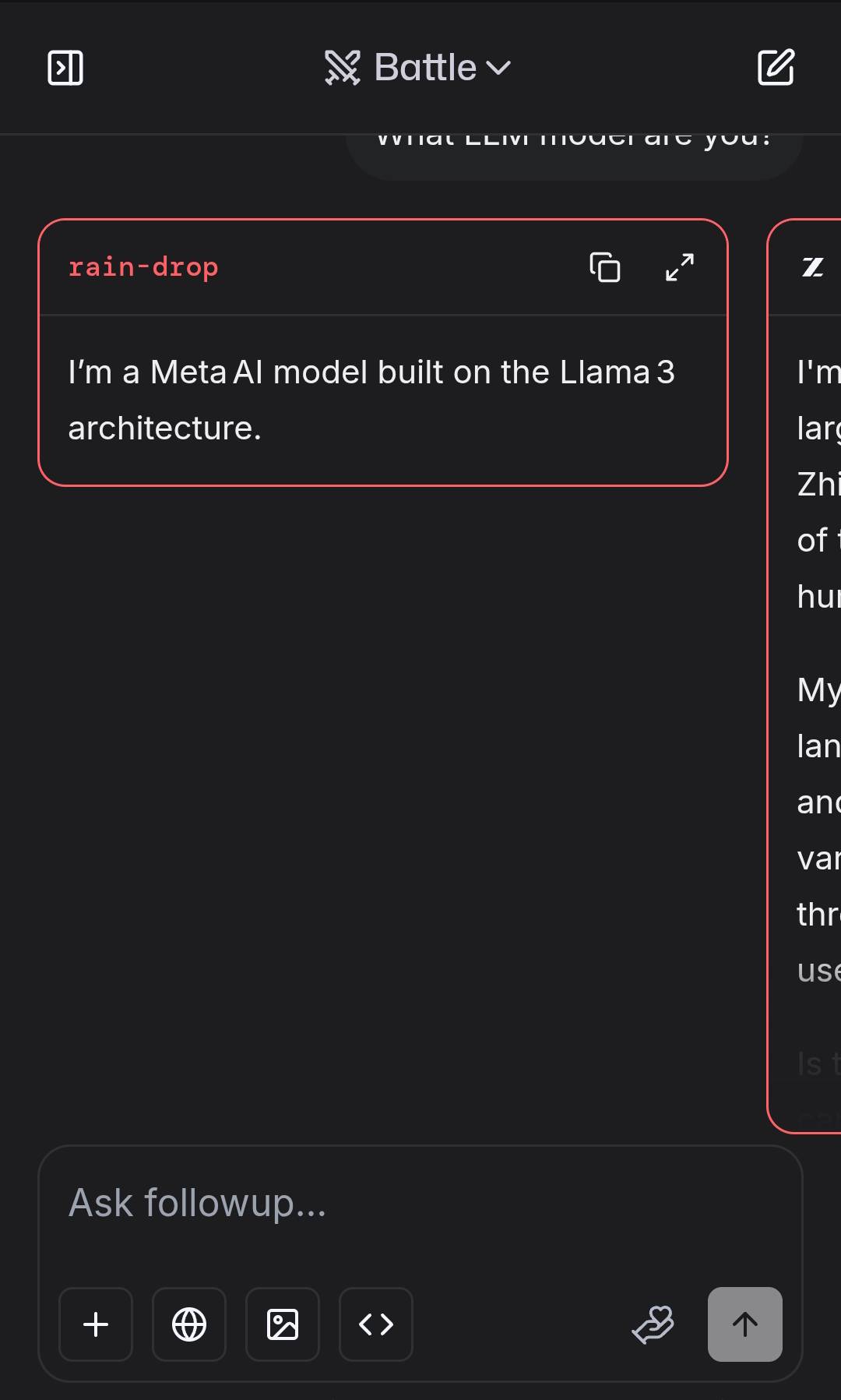Click the rain-drop model name label
This screenshot has width=841, height=1400.
tap(143, 267)
